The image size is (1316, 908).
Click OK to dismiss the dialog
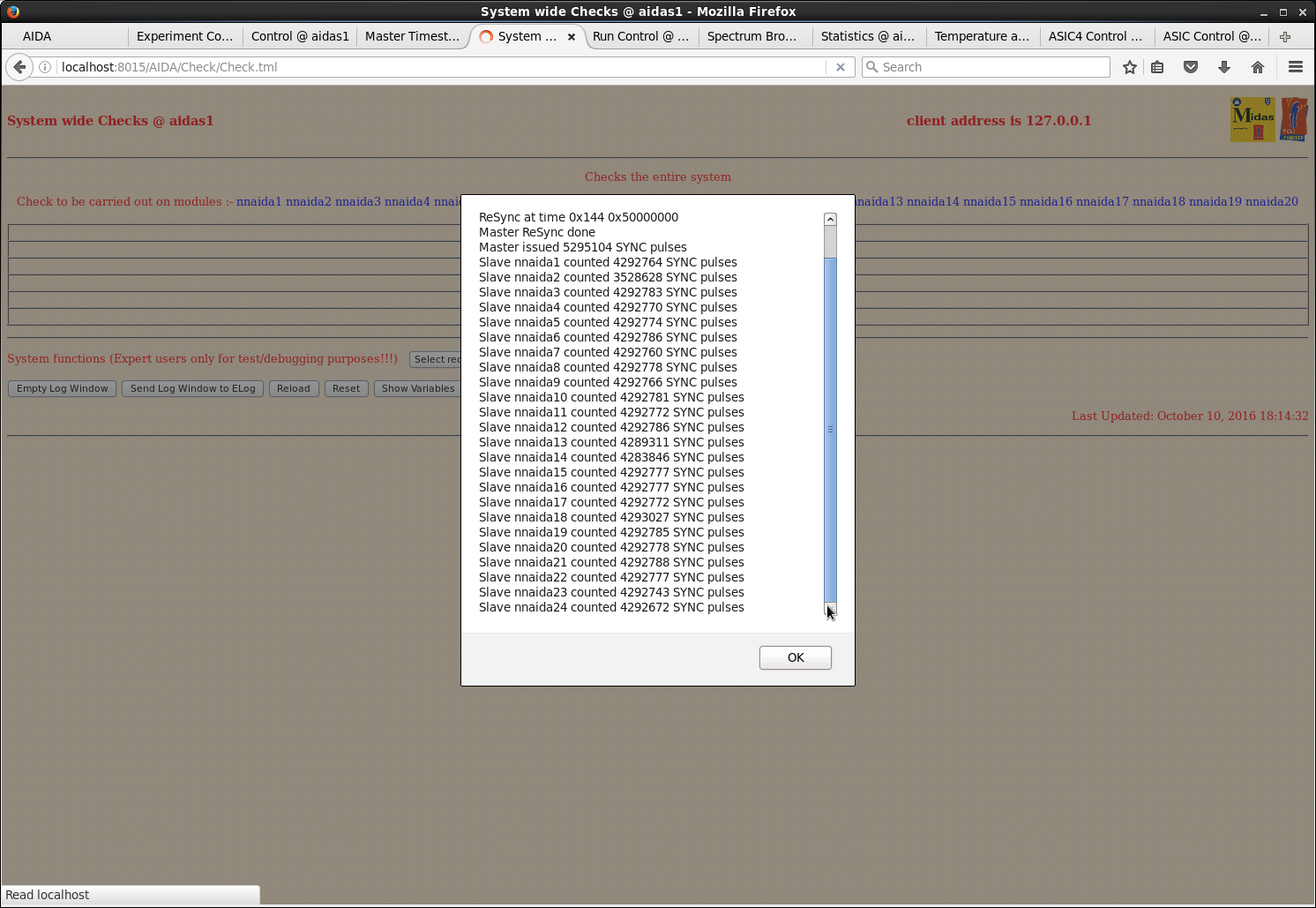[x=796, y=657]
